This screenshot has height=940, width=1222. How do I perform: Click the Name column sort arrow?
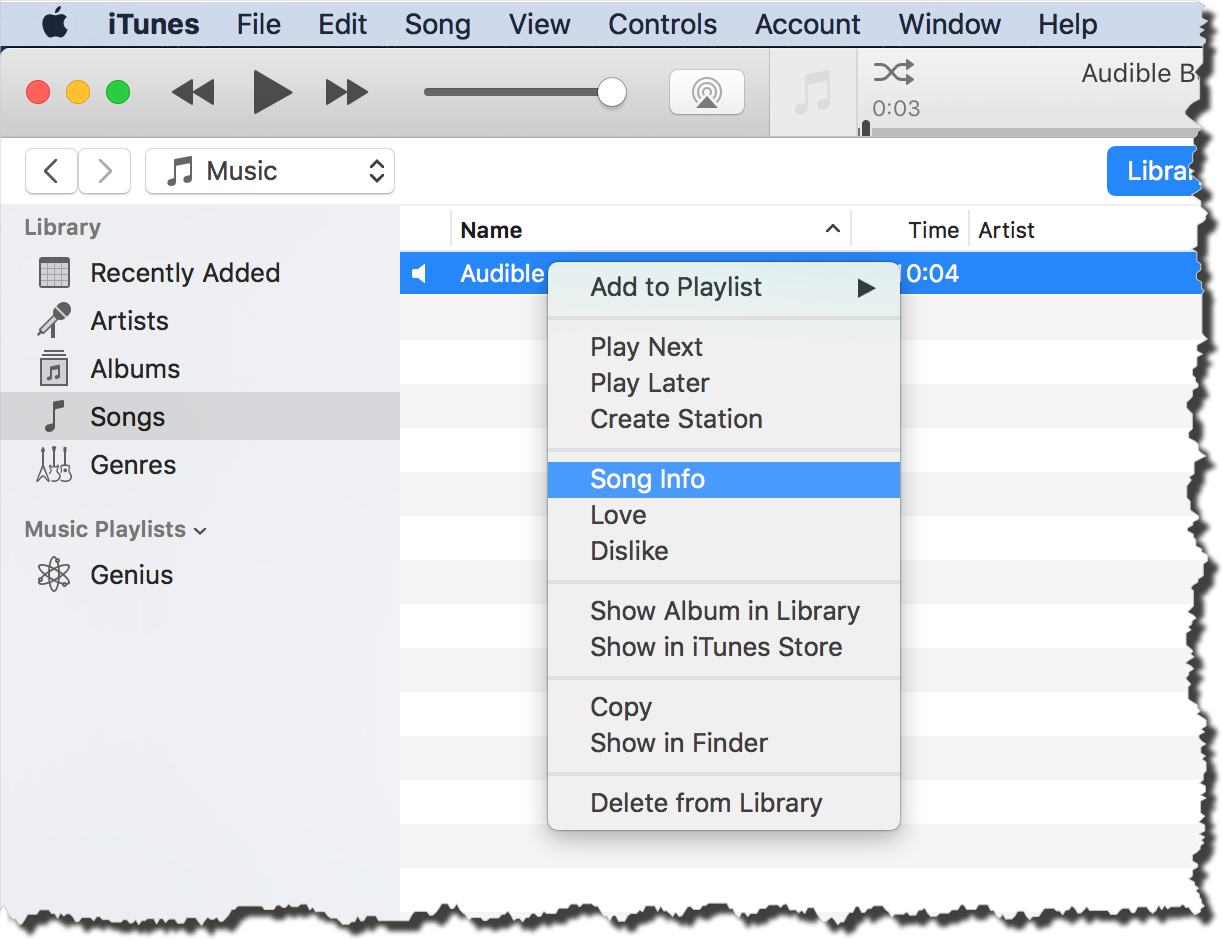click(x=832, y=229)
